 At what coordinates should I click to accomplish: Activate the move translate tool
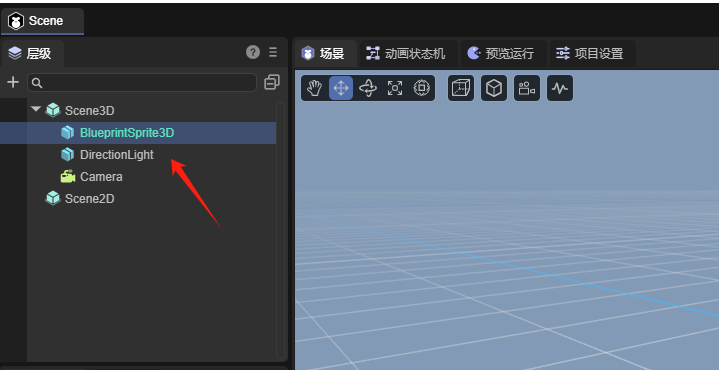click(341, 88)
